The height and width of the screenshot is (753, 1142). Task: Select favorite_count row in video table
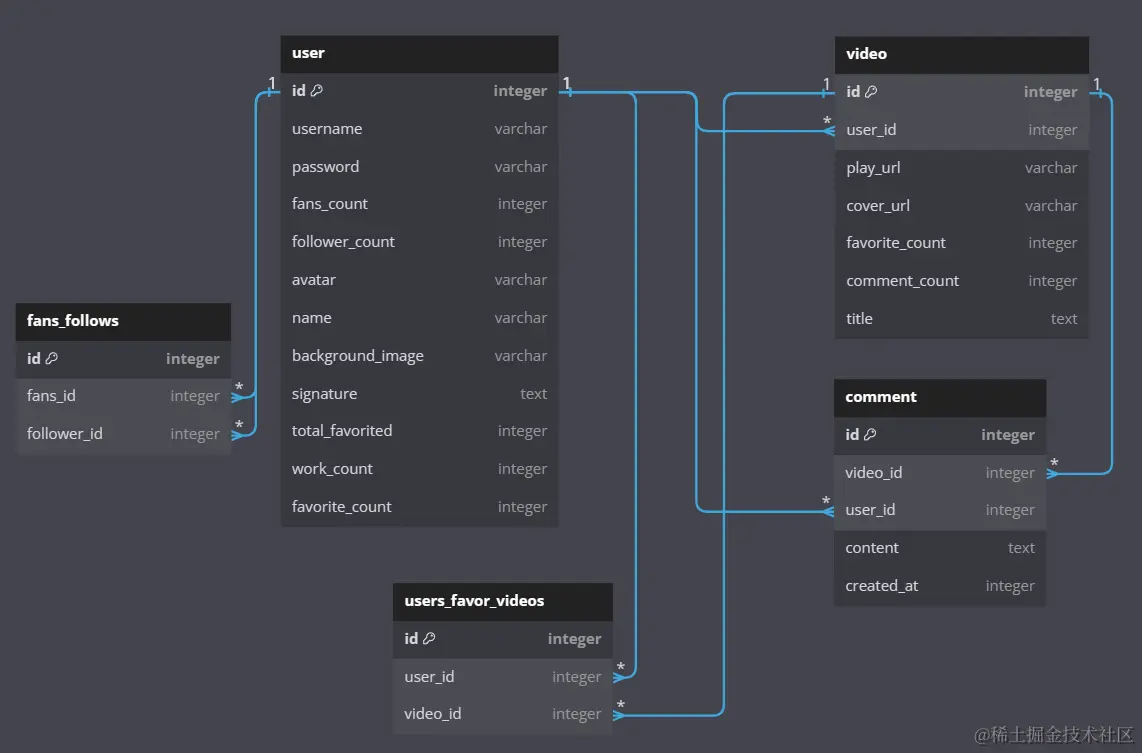pyautogui.click(x=961, y=243)
